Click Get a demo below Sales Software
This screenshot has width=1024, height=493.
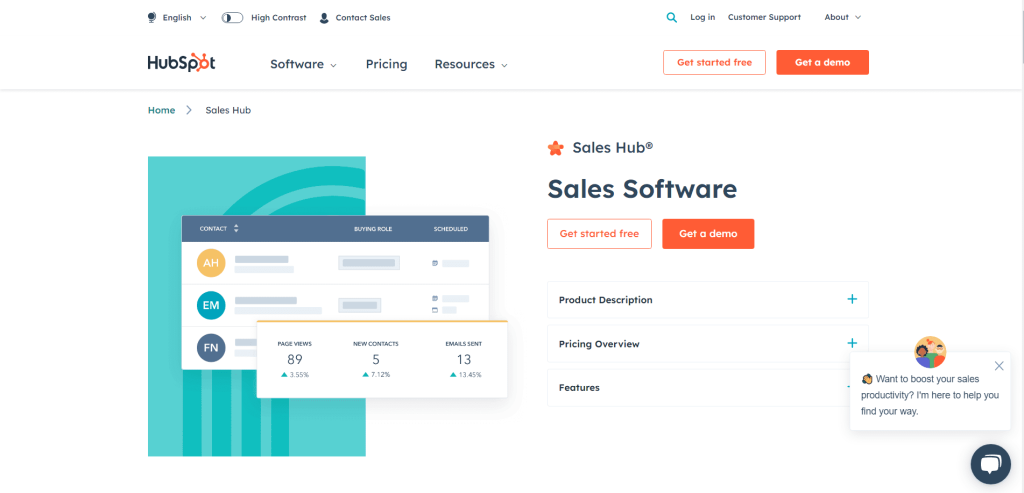(x=708, y=234)
